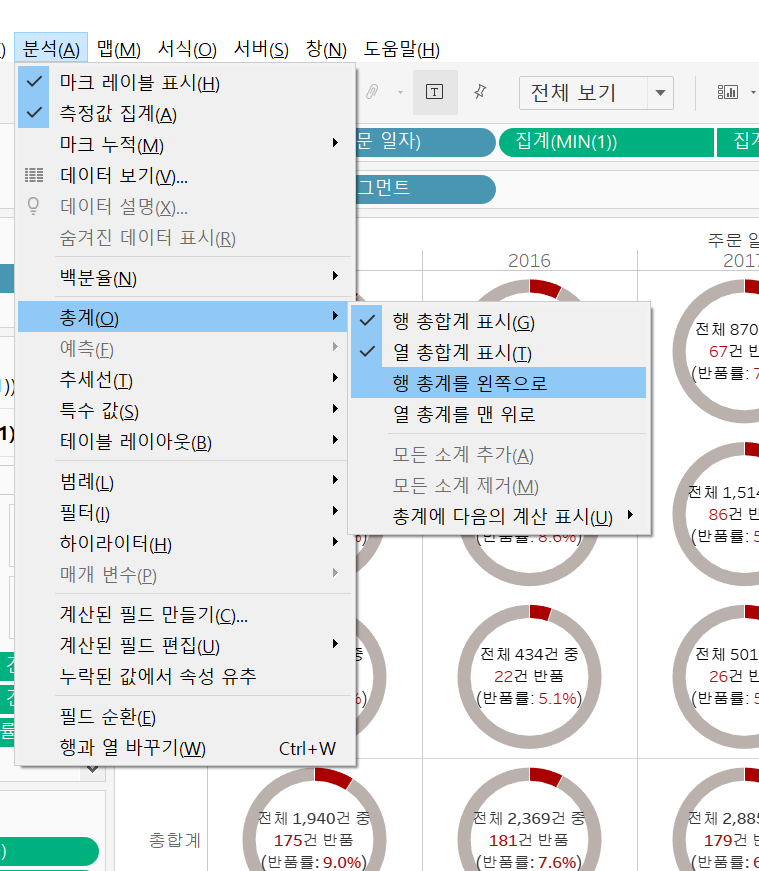Click the pin (fix axes) toolbar icon
This screenshot has width=759, height=871.
click(x=480, y=92)
